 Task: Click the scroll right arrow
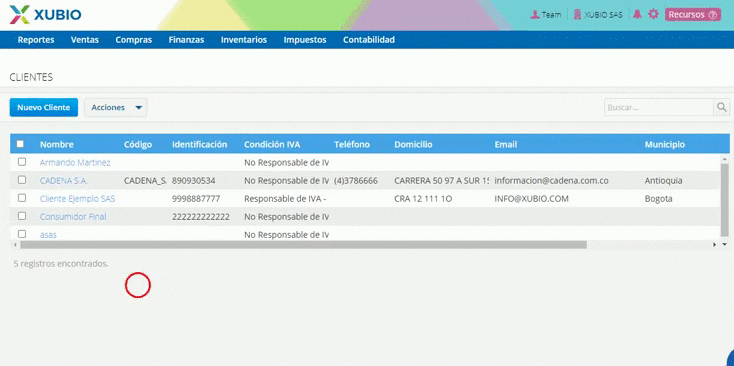[714, 244]
